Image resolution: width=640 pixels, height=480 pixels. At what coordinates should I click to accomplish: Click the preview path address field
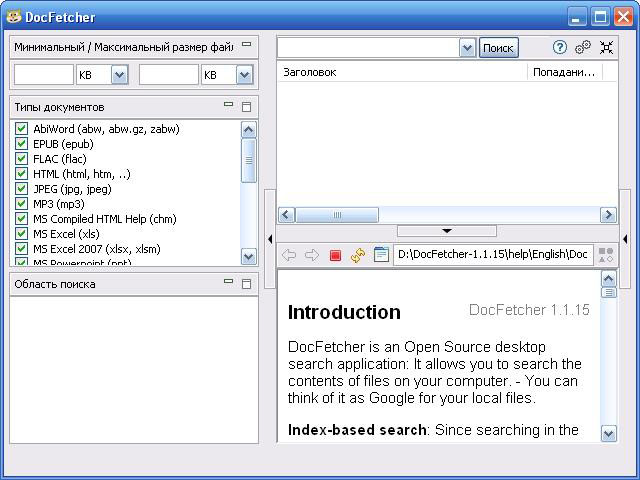[493, 255]
